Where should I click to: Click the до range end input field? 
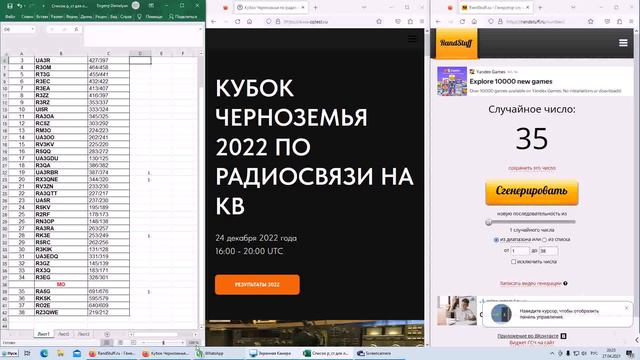[548, 251]
